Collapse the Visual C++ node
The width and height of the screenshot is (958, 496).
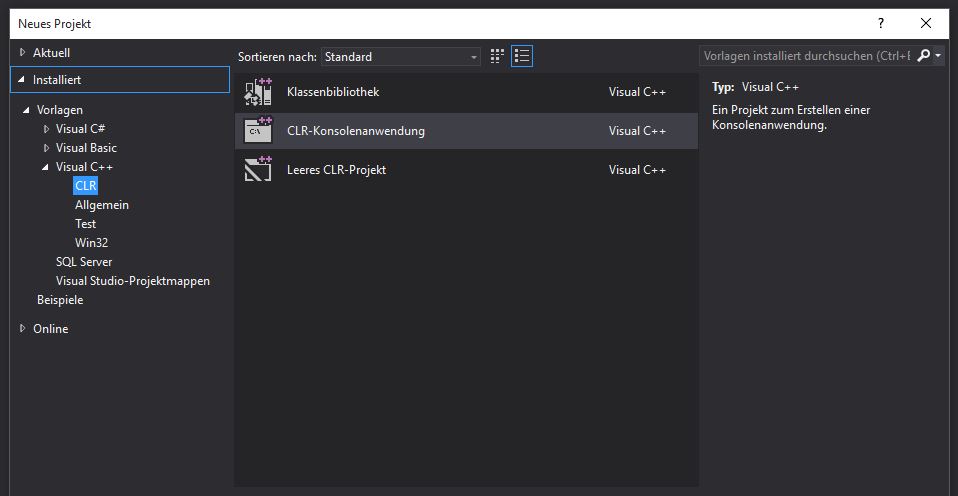[45, 167]
